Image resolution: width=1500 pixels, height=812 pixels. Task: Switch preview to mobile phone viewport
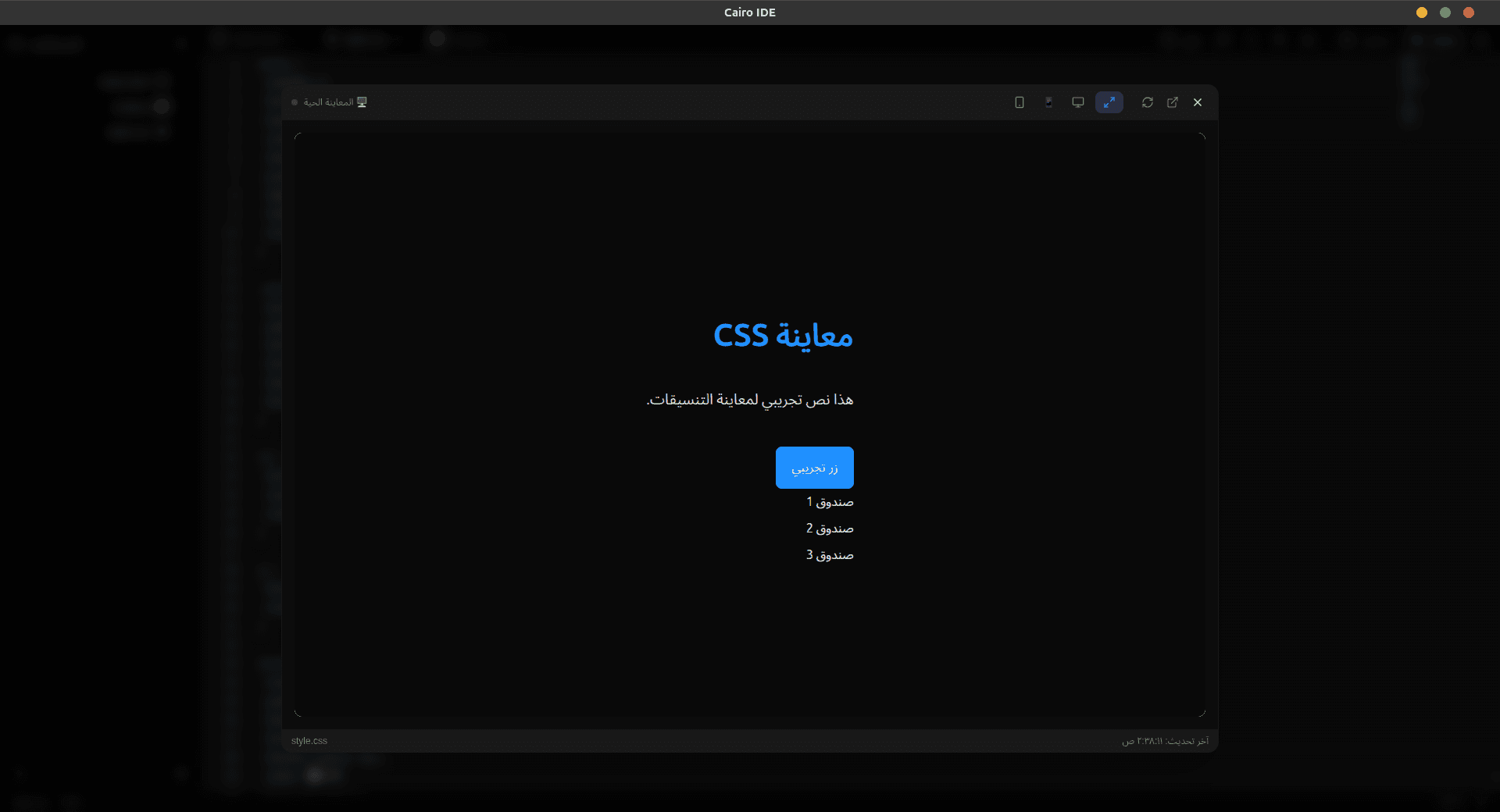pyautogui.click(x=1020, y=102)
